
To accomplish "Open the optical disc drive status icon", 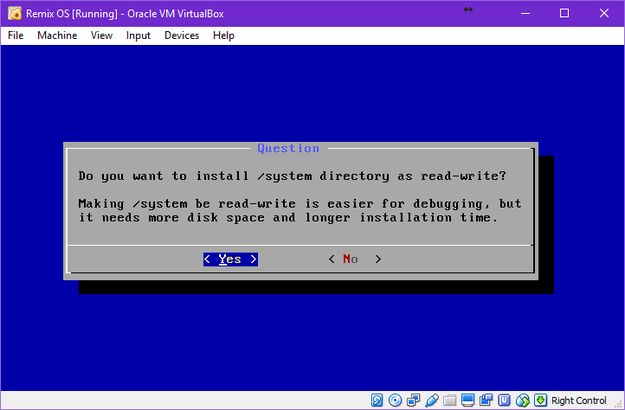I will [x=395, y=400].
